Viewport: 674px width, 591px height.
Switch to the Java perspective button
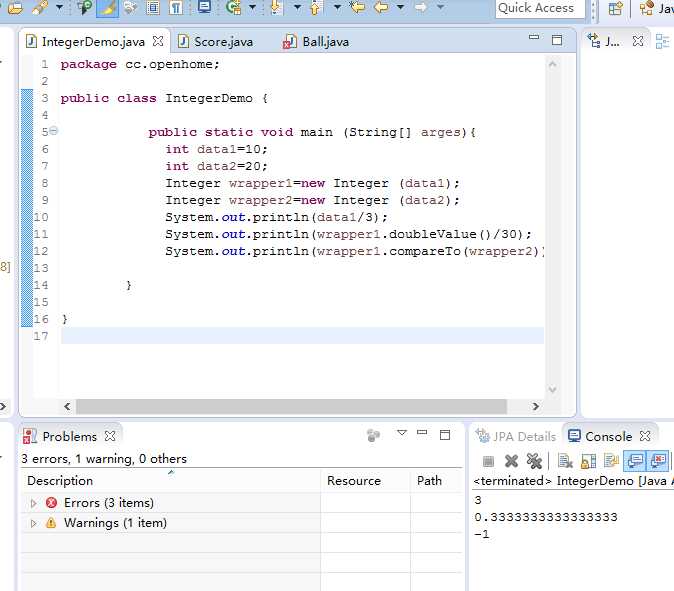(656, 8)
